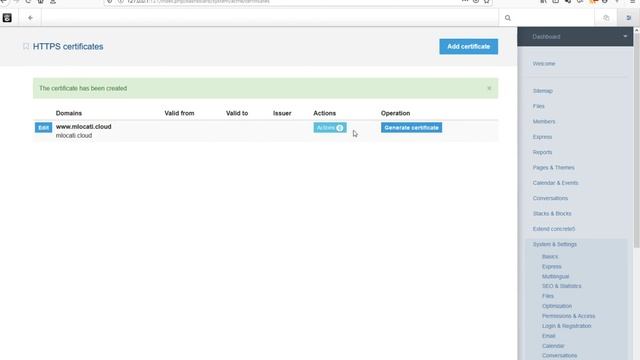Click the Domains column header

tap(69, 113)
